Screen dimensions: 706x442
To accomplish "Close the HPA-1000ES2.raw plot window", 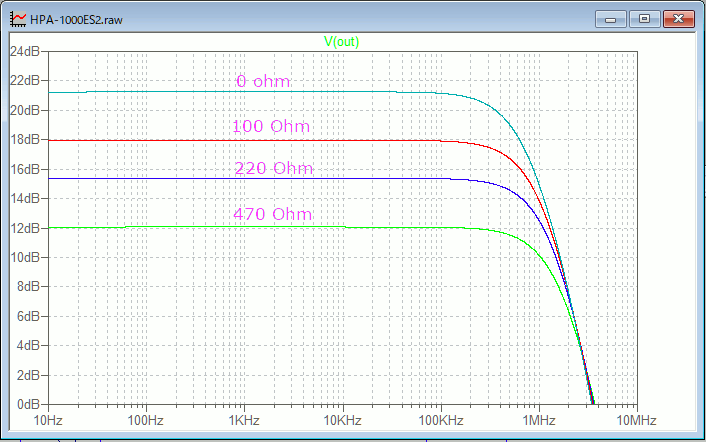I will coord(679,19).
